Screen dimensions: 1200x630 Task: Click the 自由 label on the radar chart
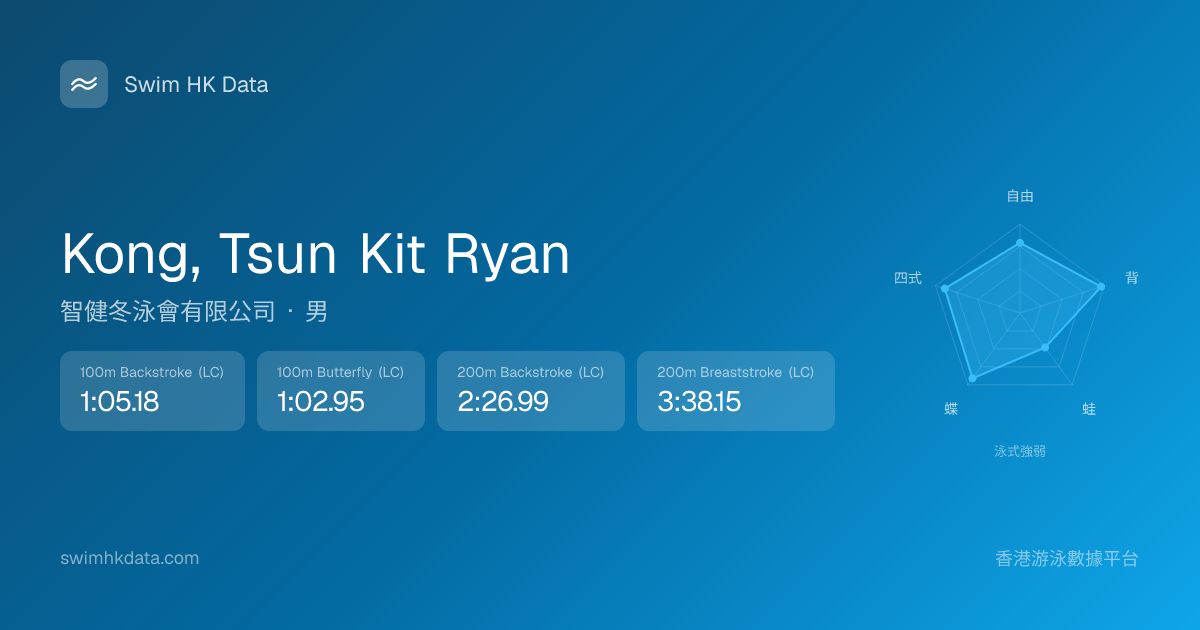tap(1020, 196)
